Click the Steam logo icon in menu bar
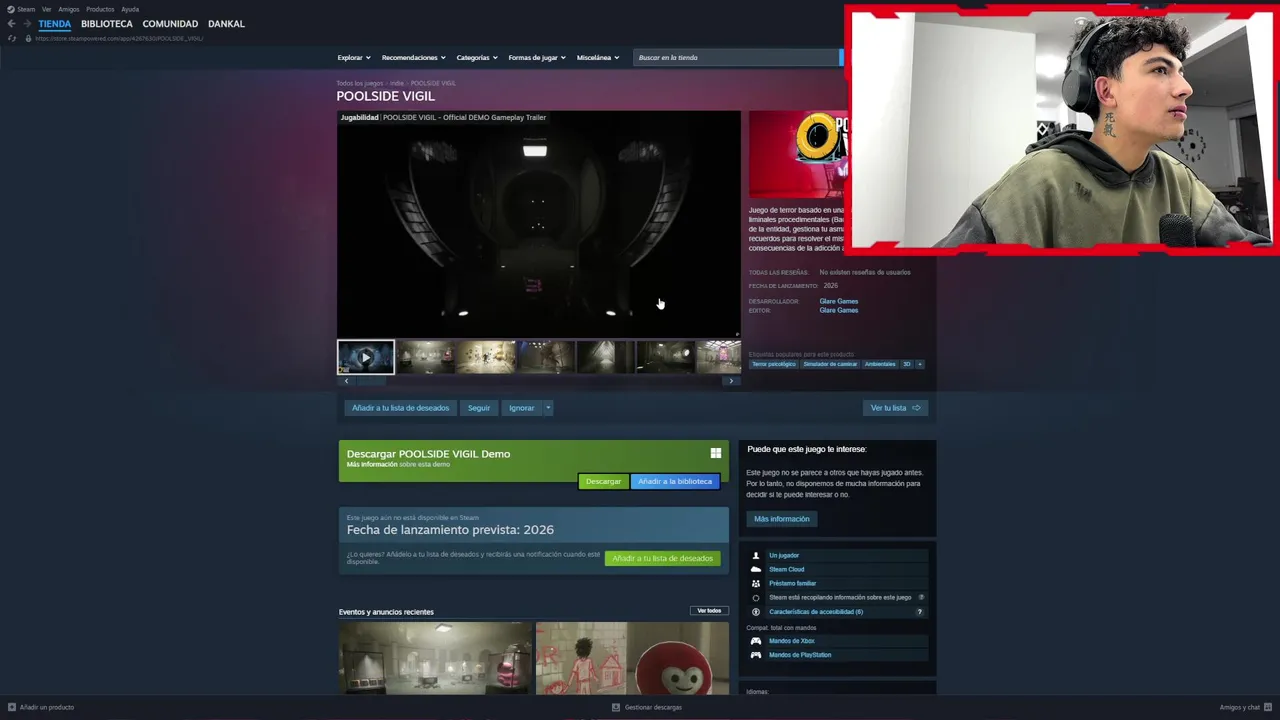This screenshot has height=720, width=1280. pyautogui.click(x=11, y=9)
